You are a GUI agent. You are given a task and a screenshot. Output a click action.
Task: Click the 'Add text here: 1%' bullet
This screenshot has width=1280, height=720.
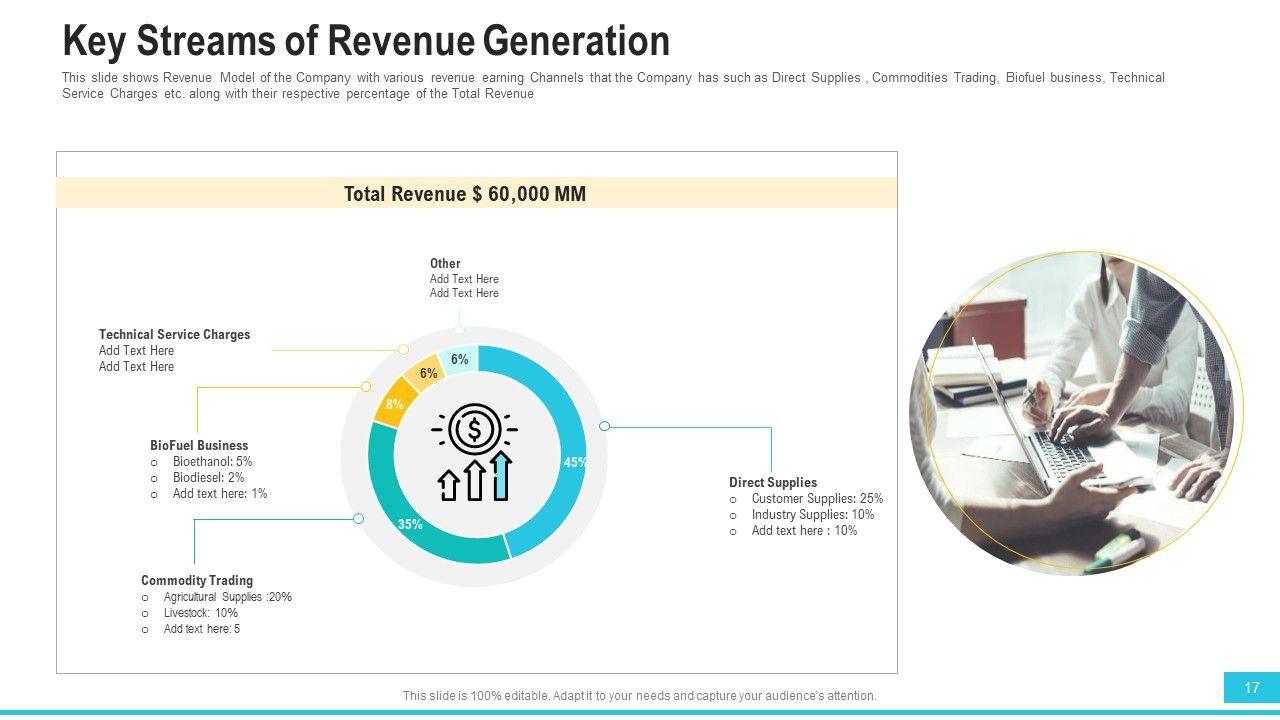click(x=220, y=493)
